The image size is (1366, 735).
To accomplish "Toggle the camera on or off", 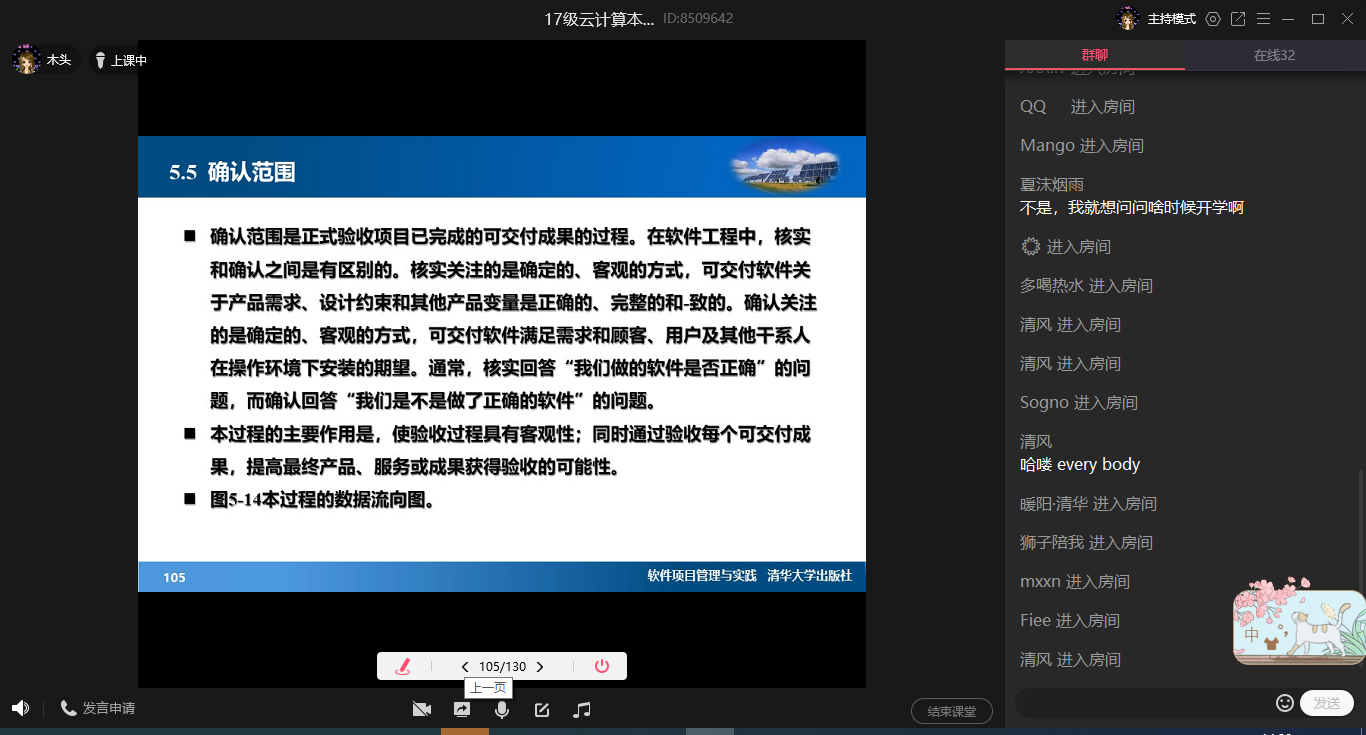I will [x=422, y=709].
